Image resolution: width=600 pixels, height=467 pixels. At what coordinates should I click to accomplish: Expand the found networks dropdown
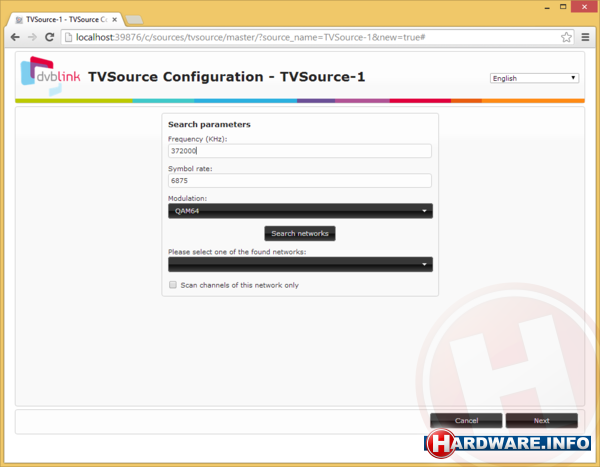(300, 265)
